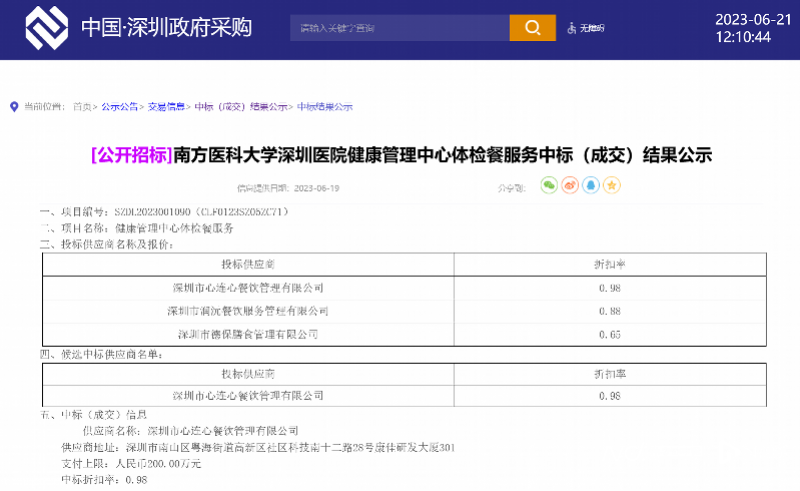The width and height of the screenshot is (800, 491).
Task: Click the 中标折扣率：0.98 line
Action: [x=104, y=480]
